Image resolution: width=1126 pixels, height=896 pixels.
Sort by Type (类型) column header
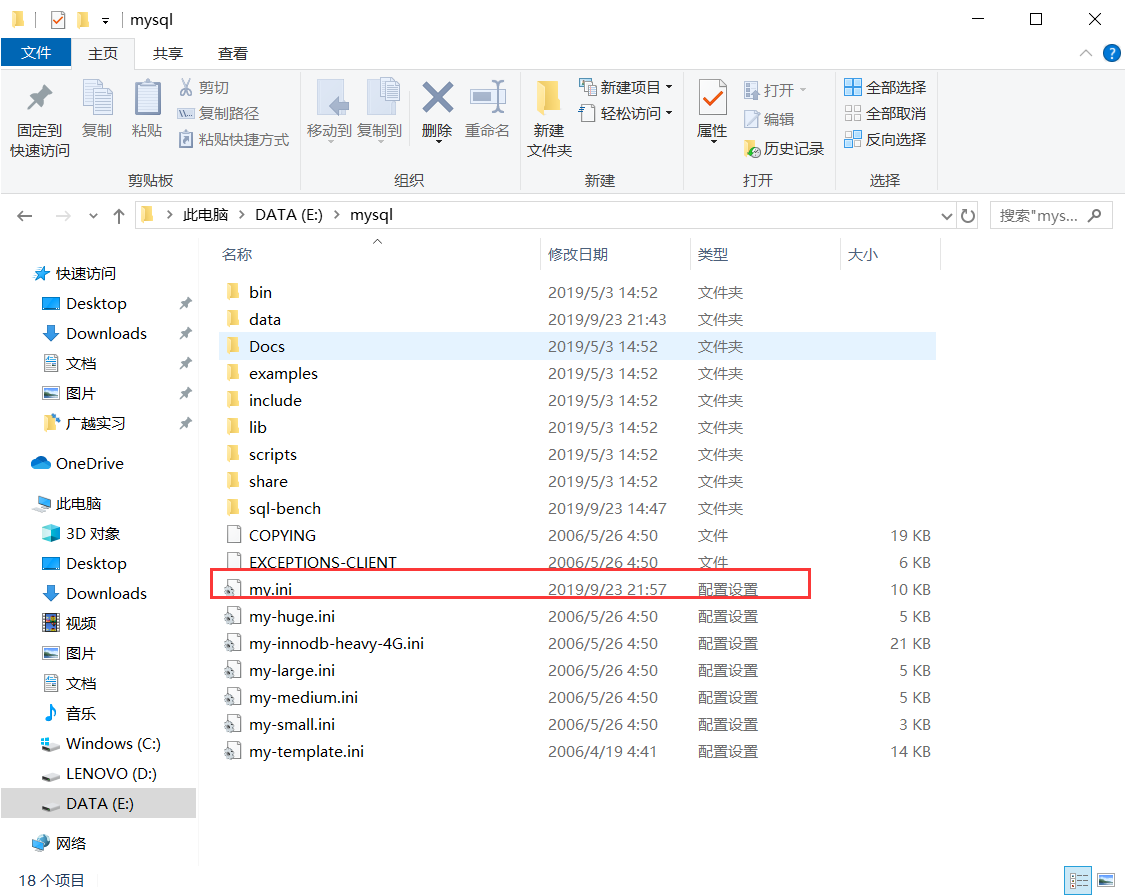713,254
